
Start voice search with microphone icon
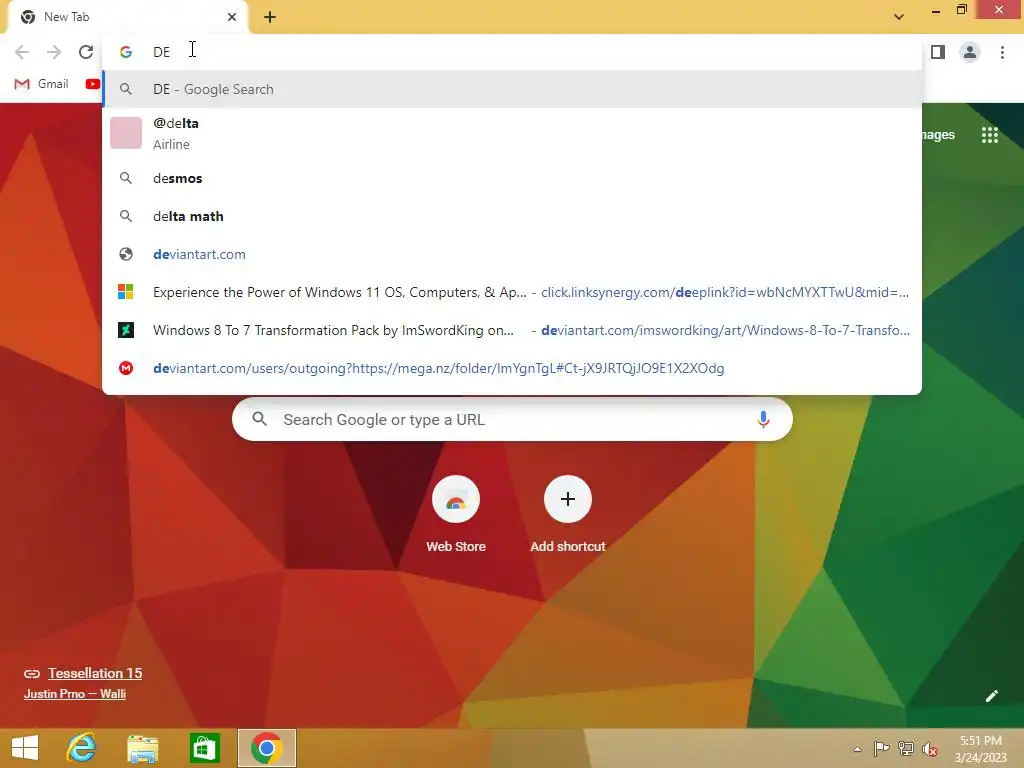pos(763,419)
